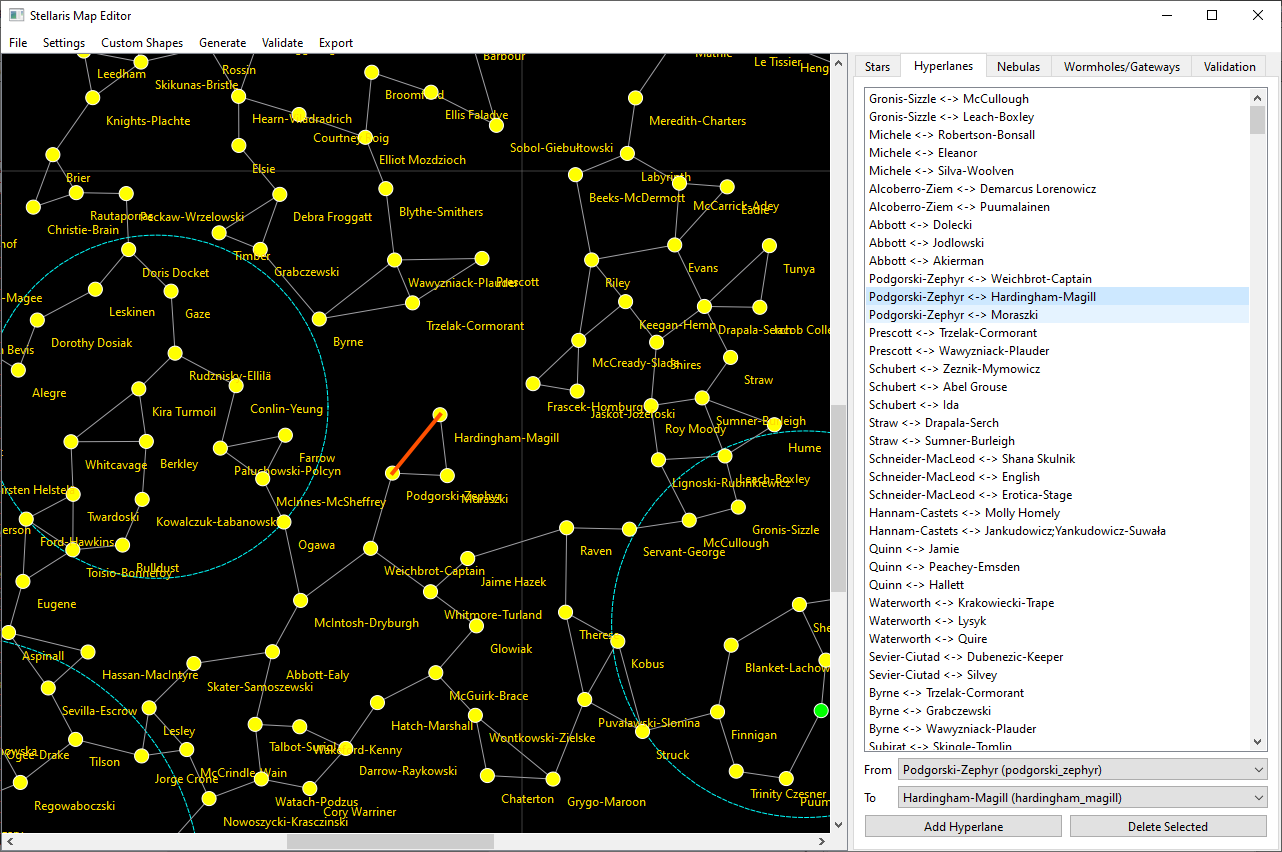Open the Custom Shapes menu
Screen dimensions: 1282x852
[x=142, y=43]
